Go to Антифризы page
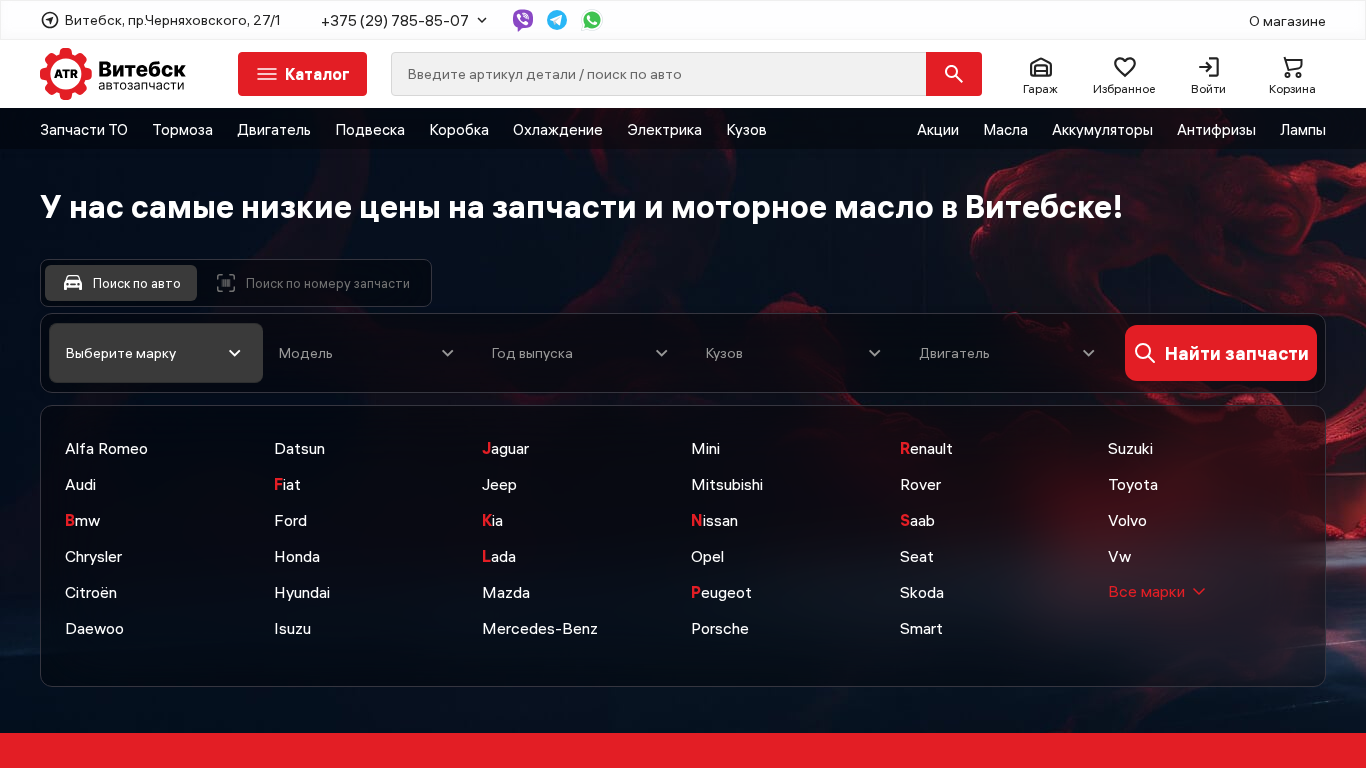 [1216, 129]
